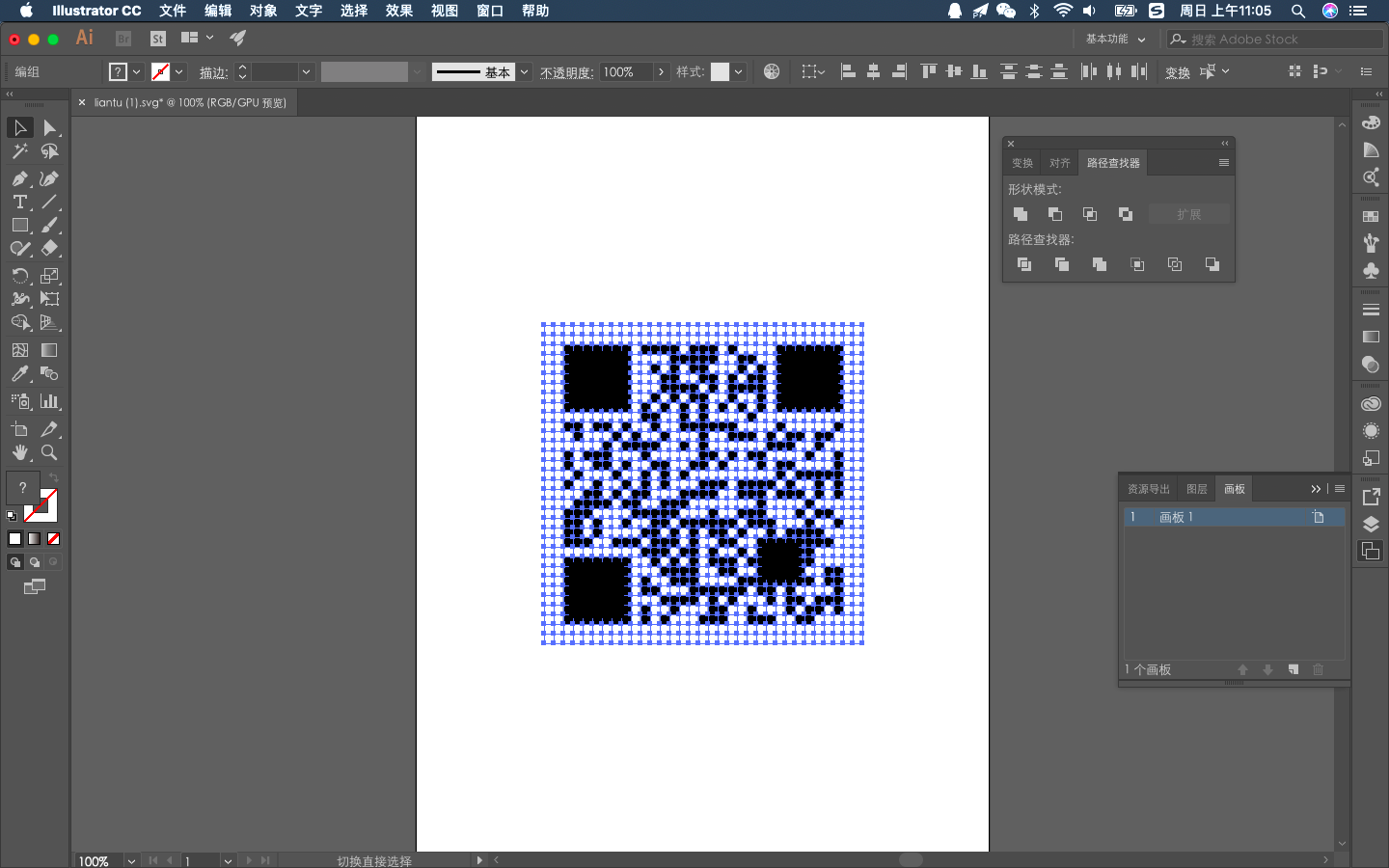
Task: Select the Column Graph tool
Action: point(49,401)
